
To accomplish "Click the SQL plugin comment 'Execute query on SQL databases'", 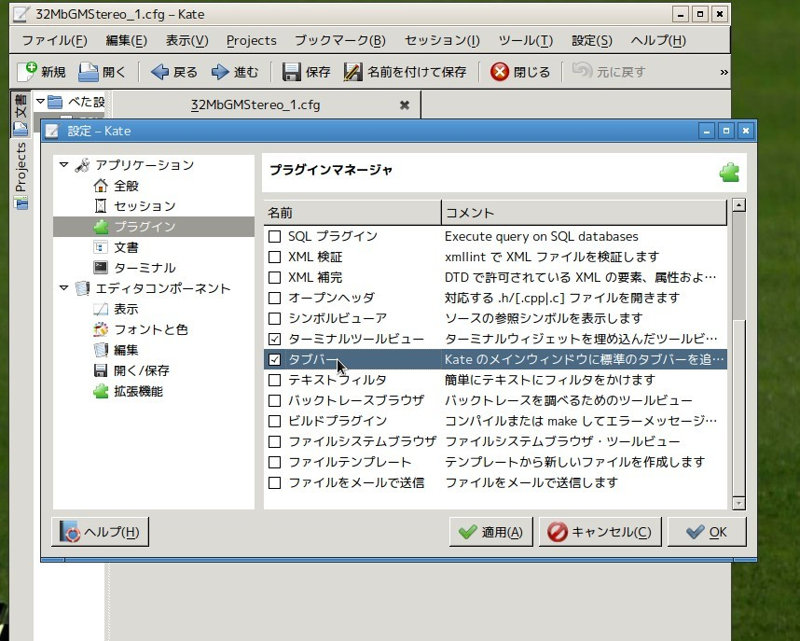I will click(x=541, y=236).
